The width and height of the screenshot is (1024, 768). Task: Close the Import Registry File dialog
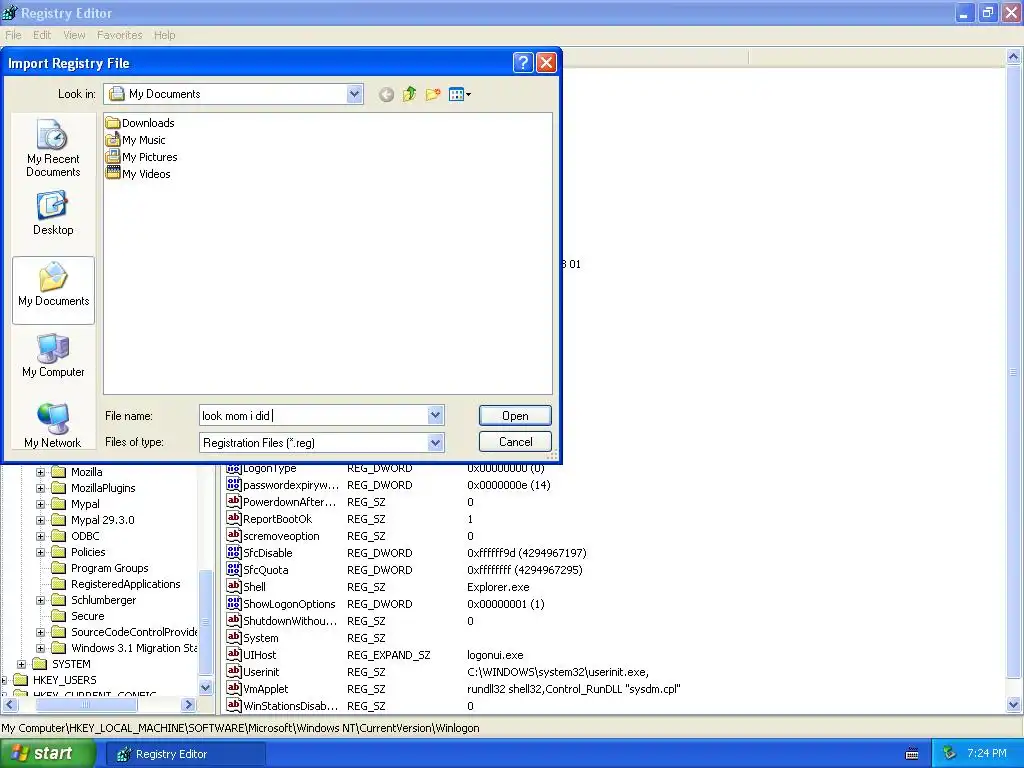(546, 63)
